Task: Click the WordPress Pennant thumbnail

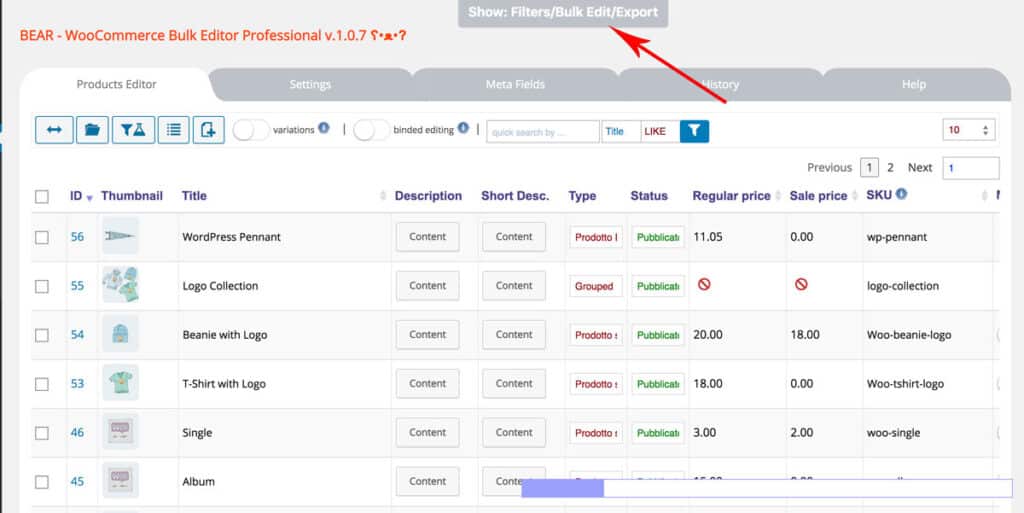Action: pyautogui.click(x=120, y=236)
